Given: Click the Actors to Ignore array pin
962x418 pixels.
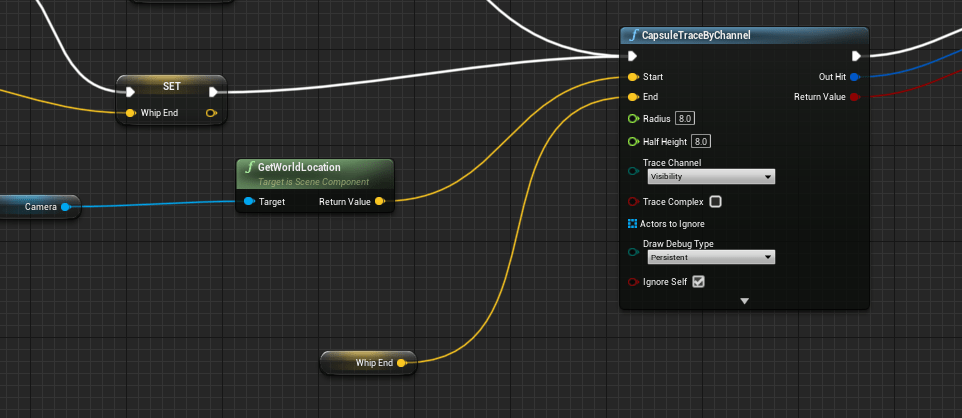Looking at the screenshot, I should [x=633, y=224].
